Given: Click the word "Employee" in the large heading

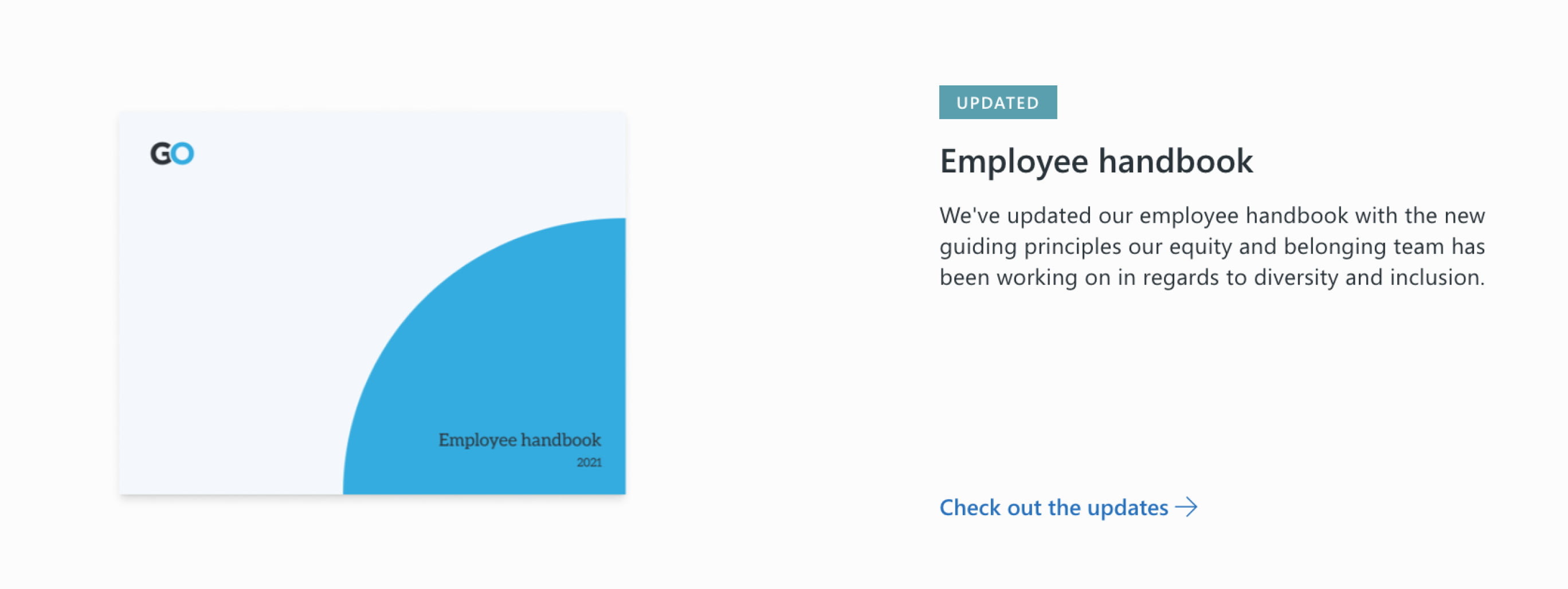Looking at the screenshot, I should pos(1013,161).
